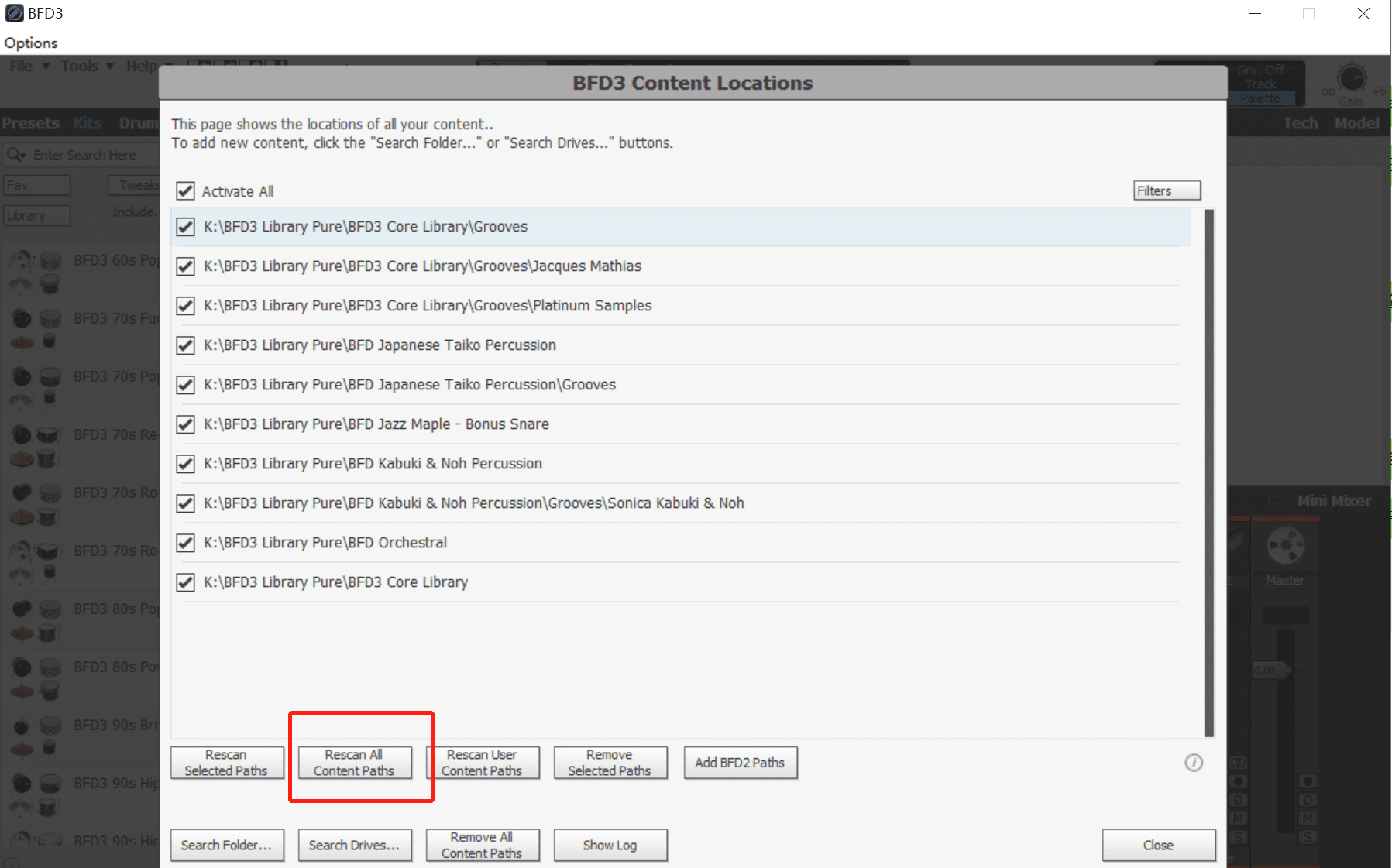
Task: Open the File menu dropdown arrow
Action: click(x=46, y=67)
